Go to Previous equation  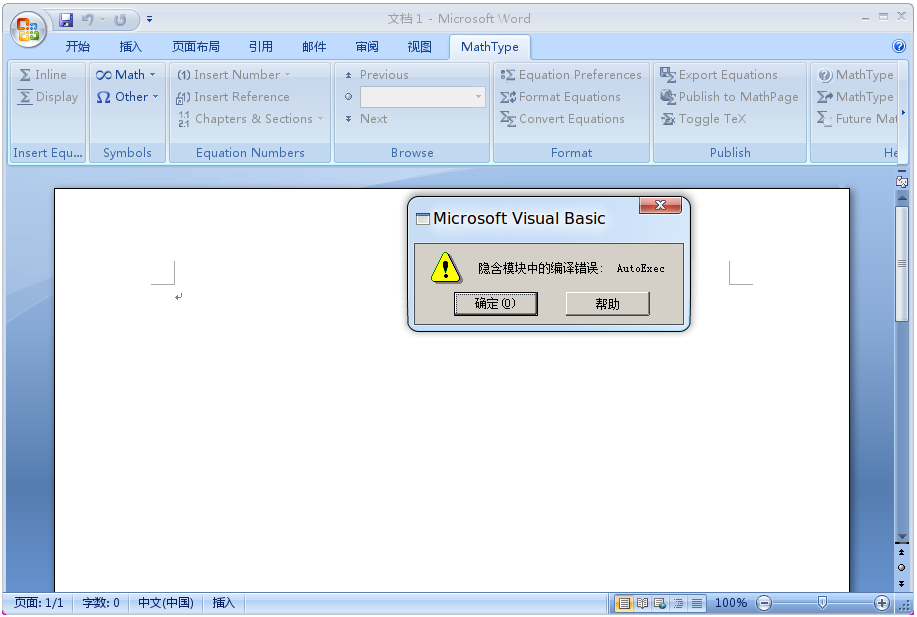(x=377, y=75)
